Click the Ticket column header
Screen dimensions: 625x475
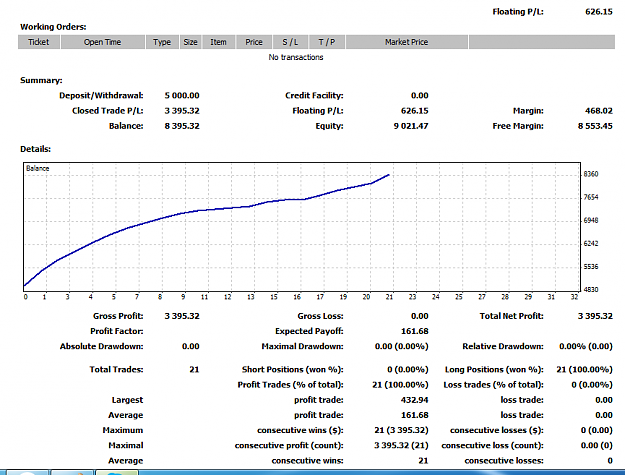(x=39, y=42)
